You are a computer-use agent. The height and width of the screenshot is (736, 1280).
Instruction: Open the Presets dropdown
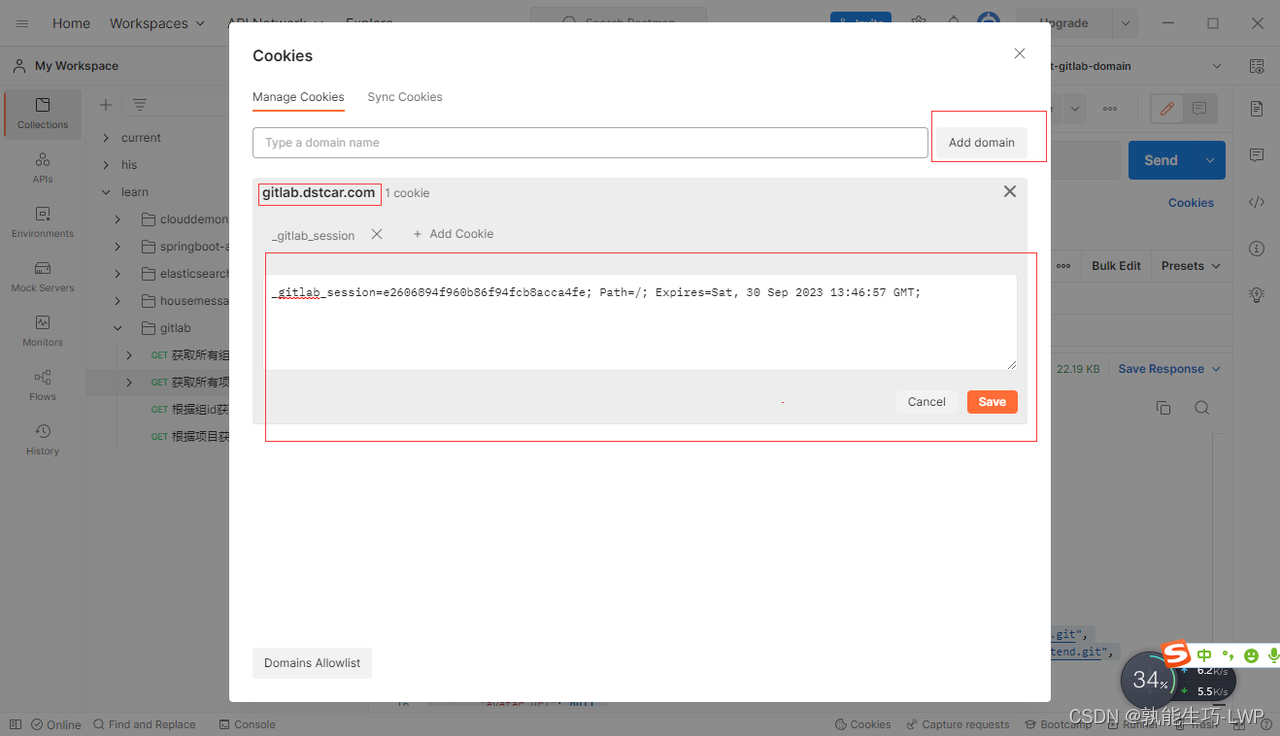(x=1191, y=266)
